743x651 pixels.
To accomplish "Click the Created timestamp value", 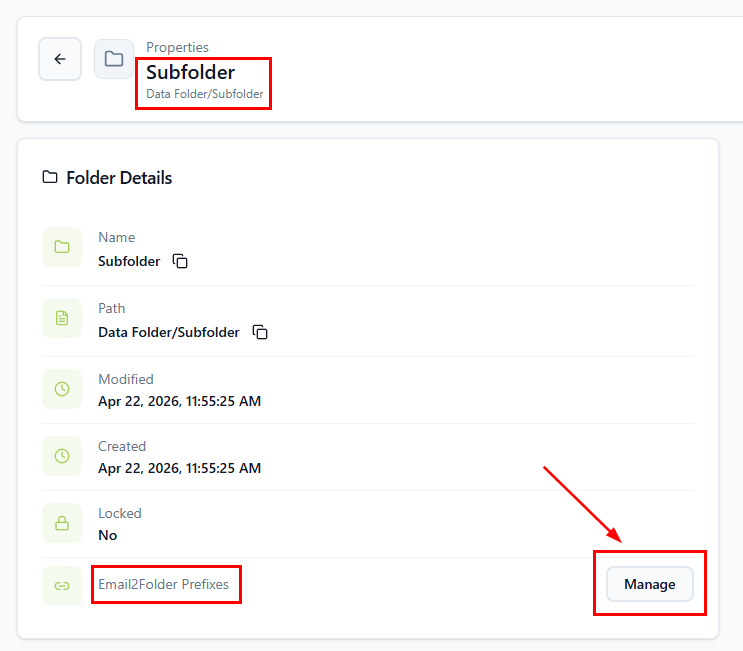I will tap(179, 468).
